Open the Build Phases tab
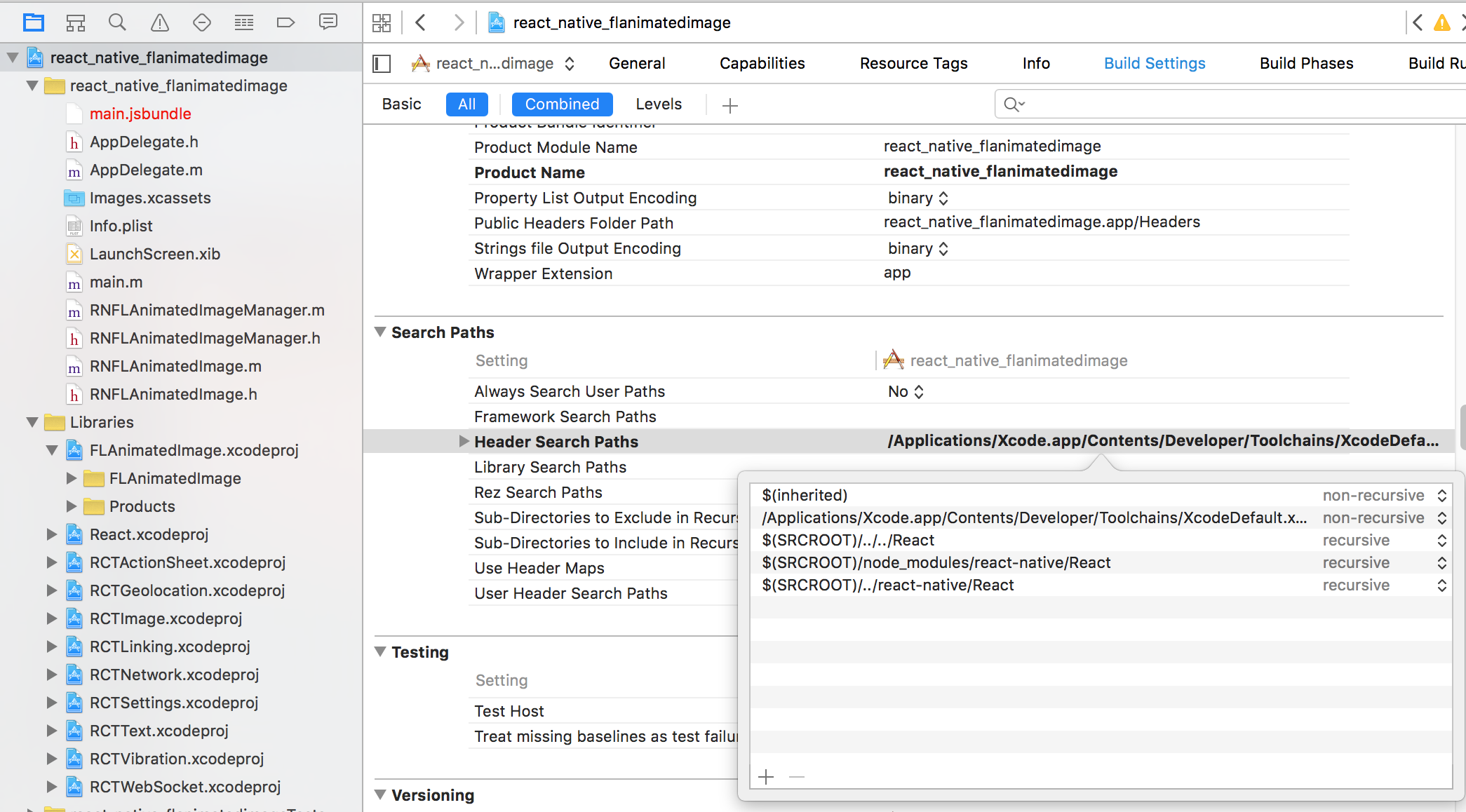1466x812 pixels. click(1306, 64)
